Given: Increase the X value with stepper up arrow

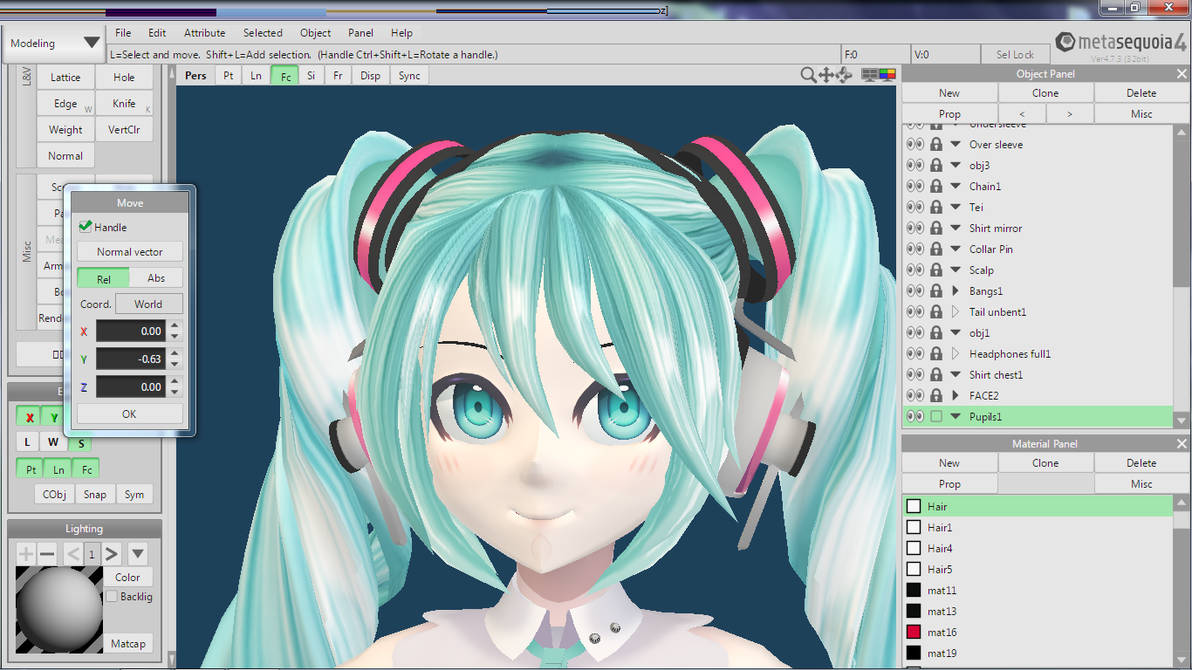Looking at the screenshot, I should pyautogui.click(x=175, y=326).
